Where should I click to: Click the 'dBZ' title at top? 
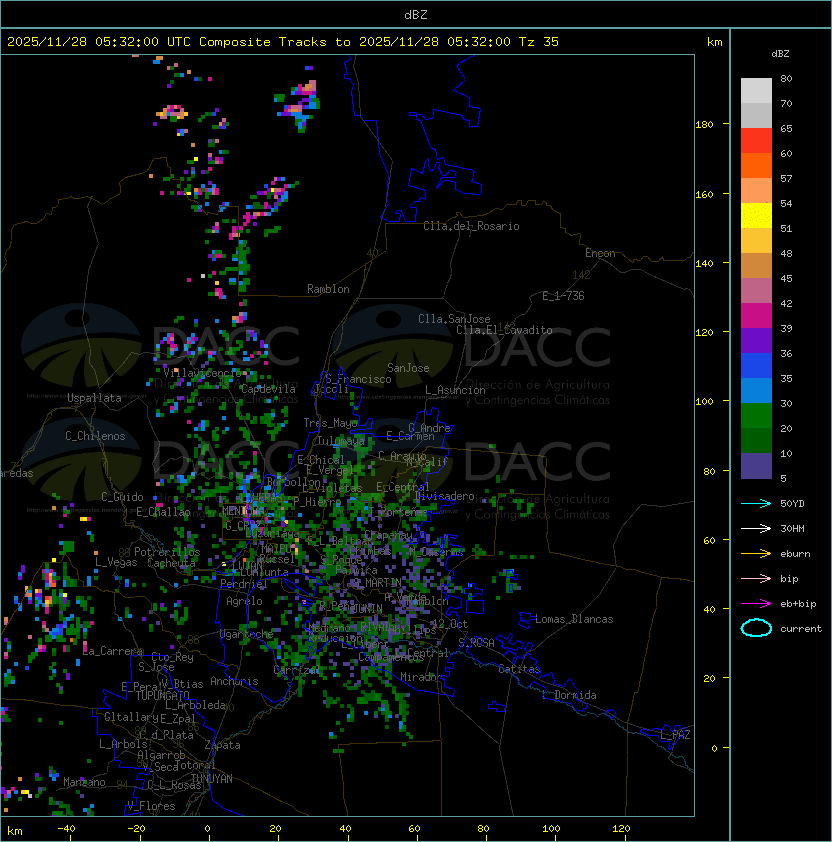[x=416, y=14]
